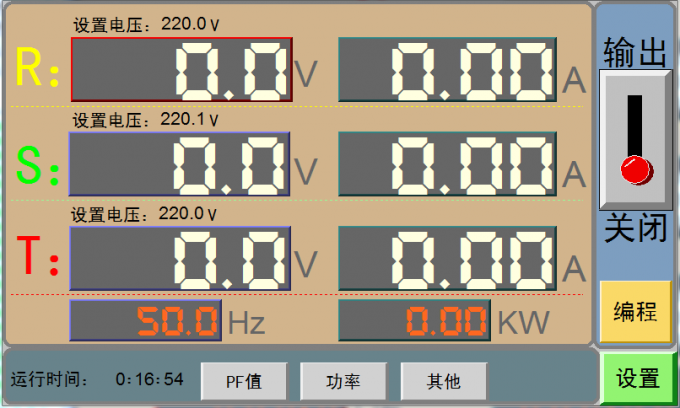
Task: Select the 其他 tab button
Action: pyautogui.click(x=443, y=380)
